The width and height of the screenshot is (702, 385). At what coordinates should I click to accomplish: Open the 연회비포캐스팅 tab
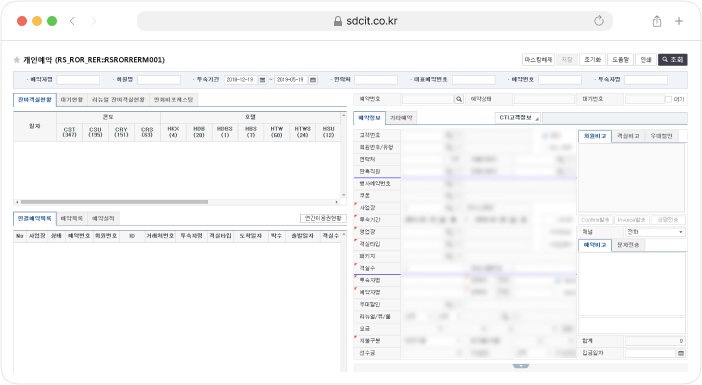(x=173, y=99)
